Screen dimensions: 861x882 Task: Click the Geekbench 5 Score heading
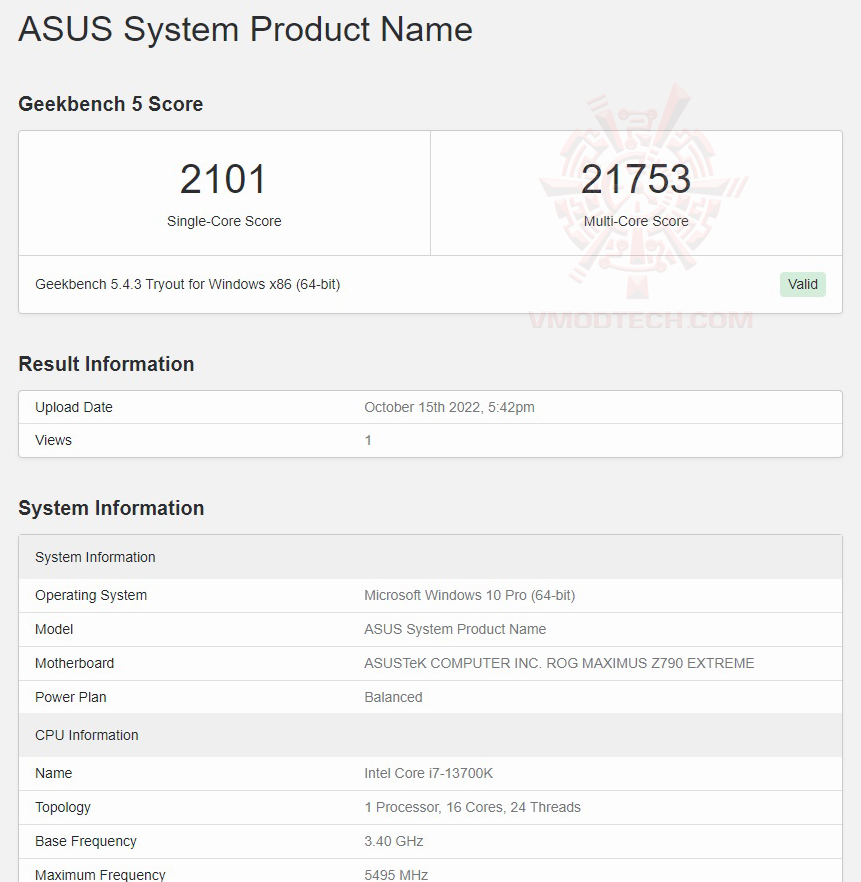coord(110,104)
